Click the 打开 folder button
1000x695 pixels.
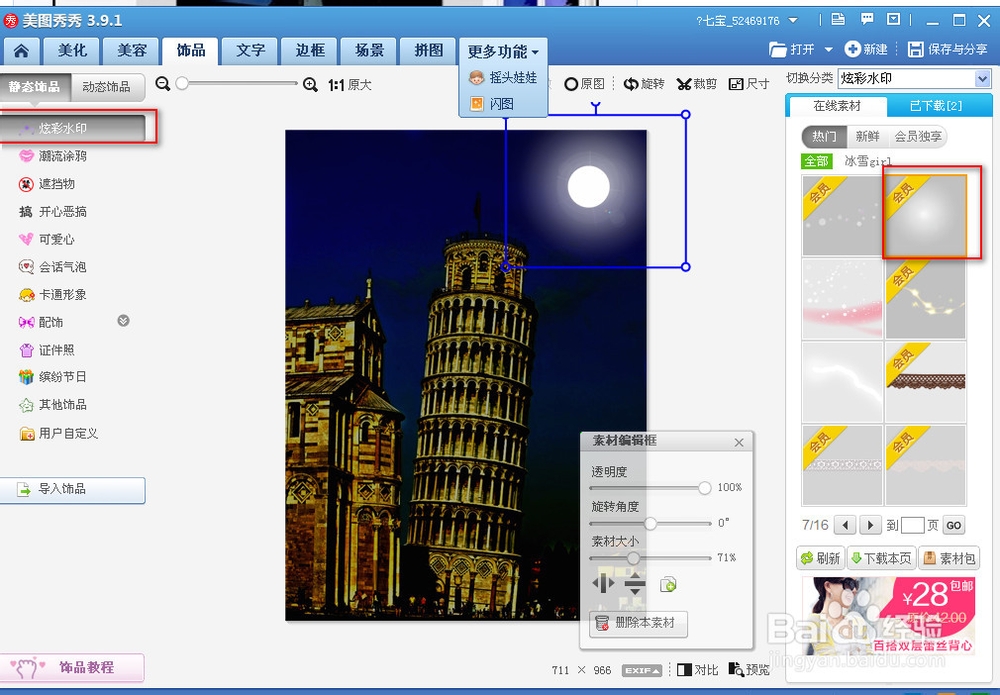[x=792, y=49]
